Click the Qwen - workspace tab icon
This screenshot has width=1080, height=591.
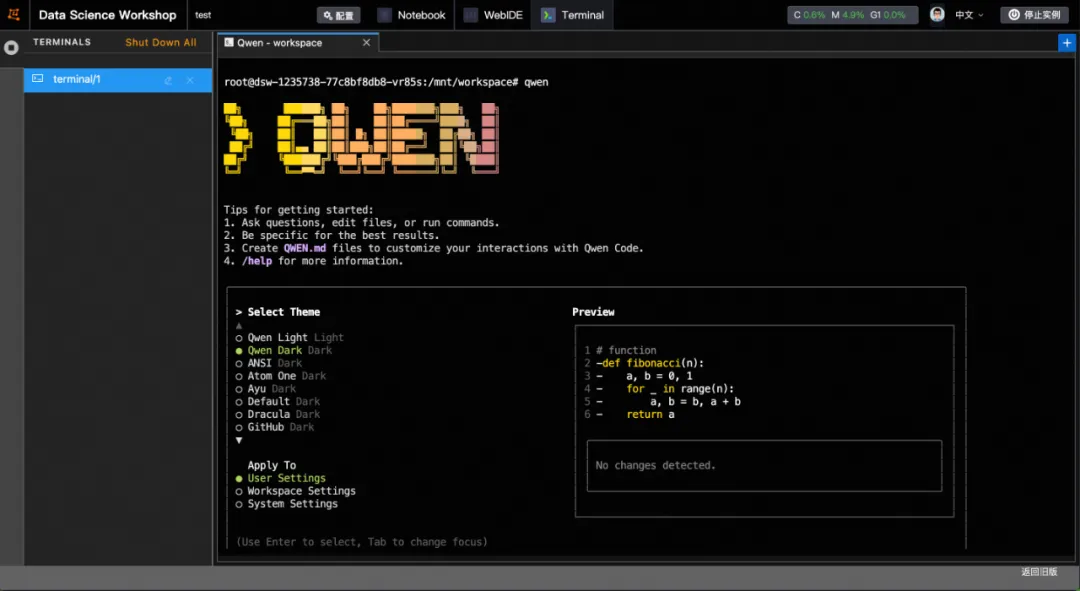(229, 42)
